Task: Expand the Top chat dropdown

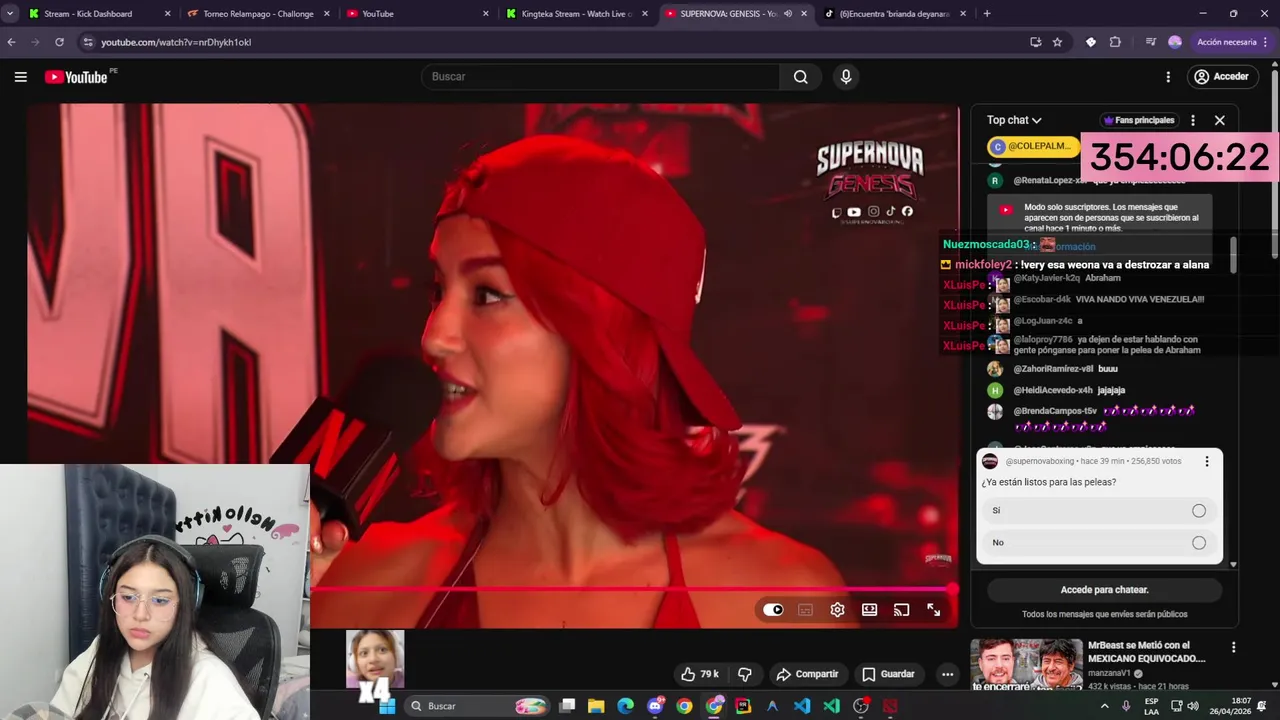Action: coord(1014,120)
